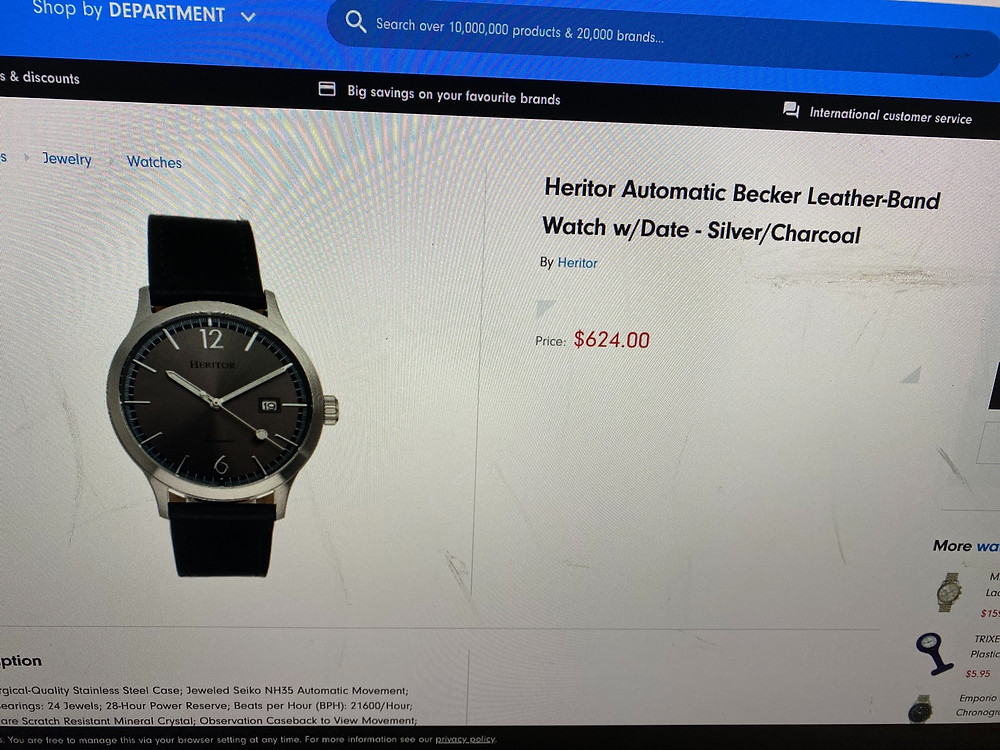Click the Heritor watch product image

222,395
